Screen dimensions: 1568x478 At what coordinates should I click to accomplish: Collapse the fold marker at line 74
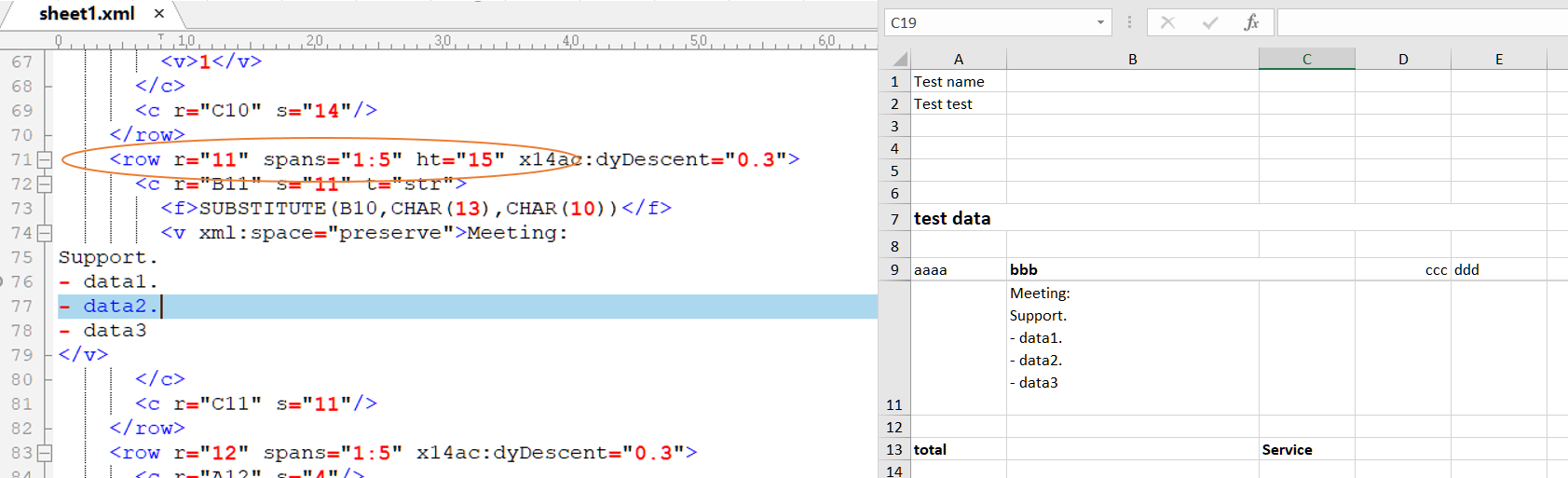coord(44,233)
